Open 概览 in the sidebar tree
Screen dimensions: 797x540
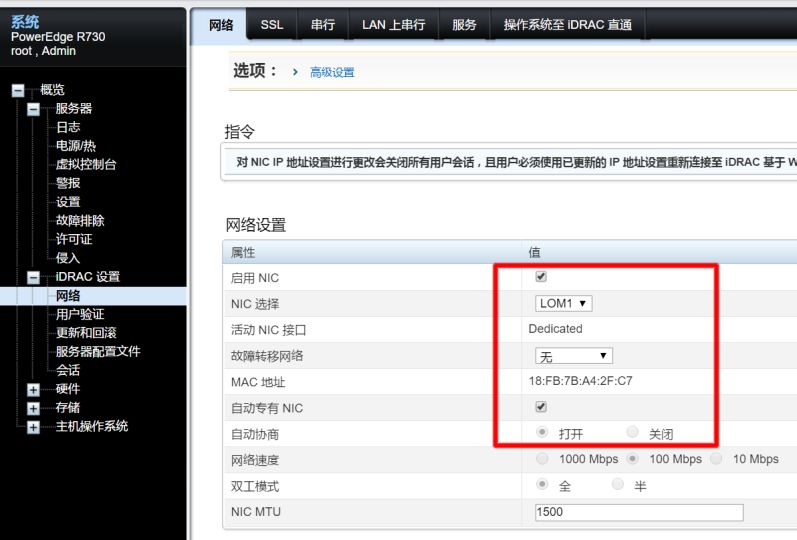(52, 90)
